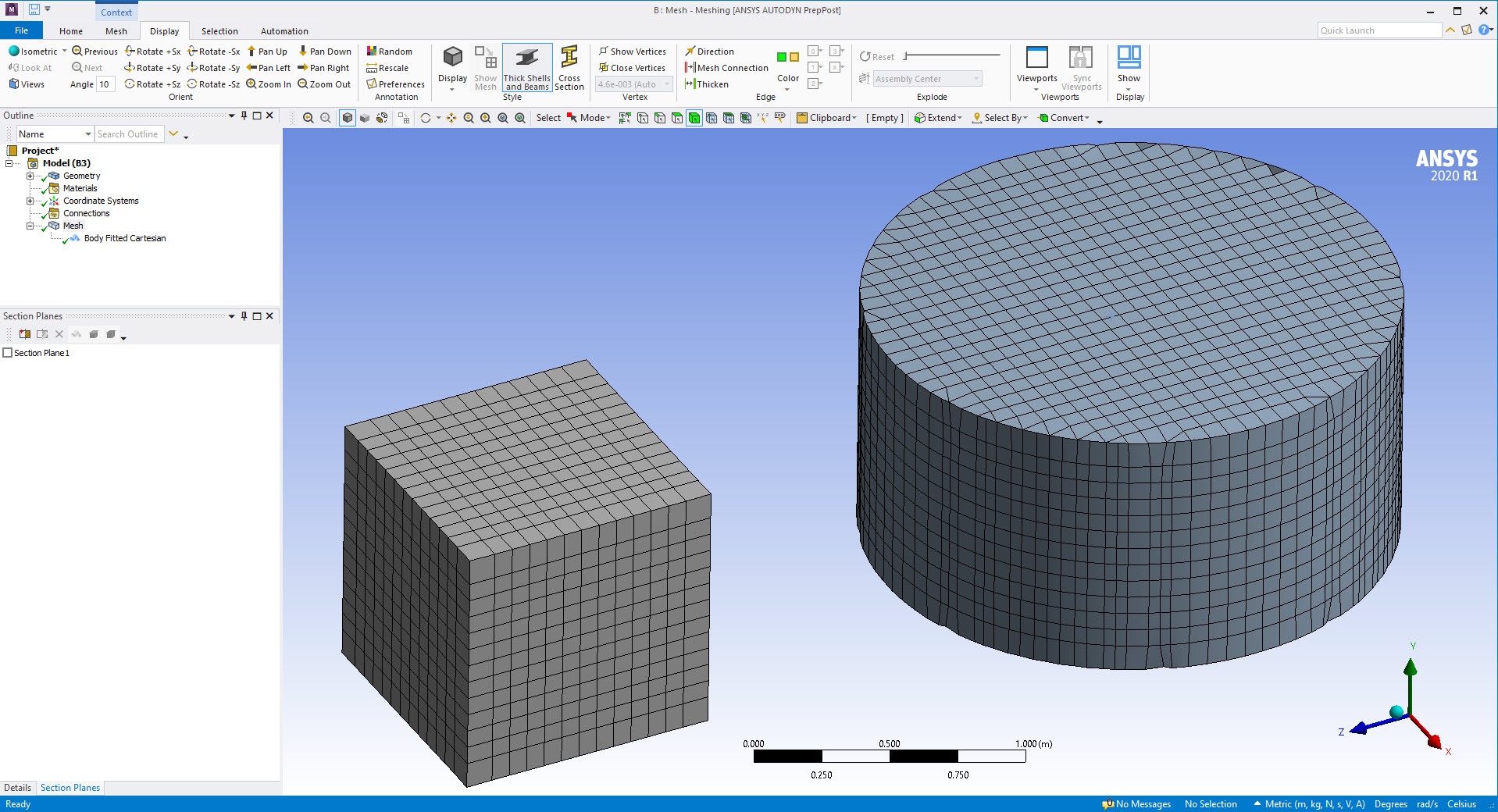Open the Selection ribbon tab
The image size is (1498, 812).
(219, 31)
